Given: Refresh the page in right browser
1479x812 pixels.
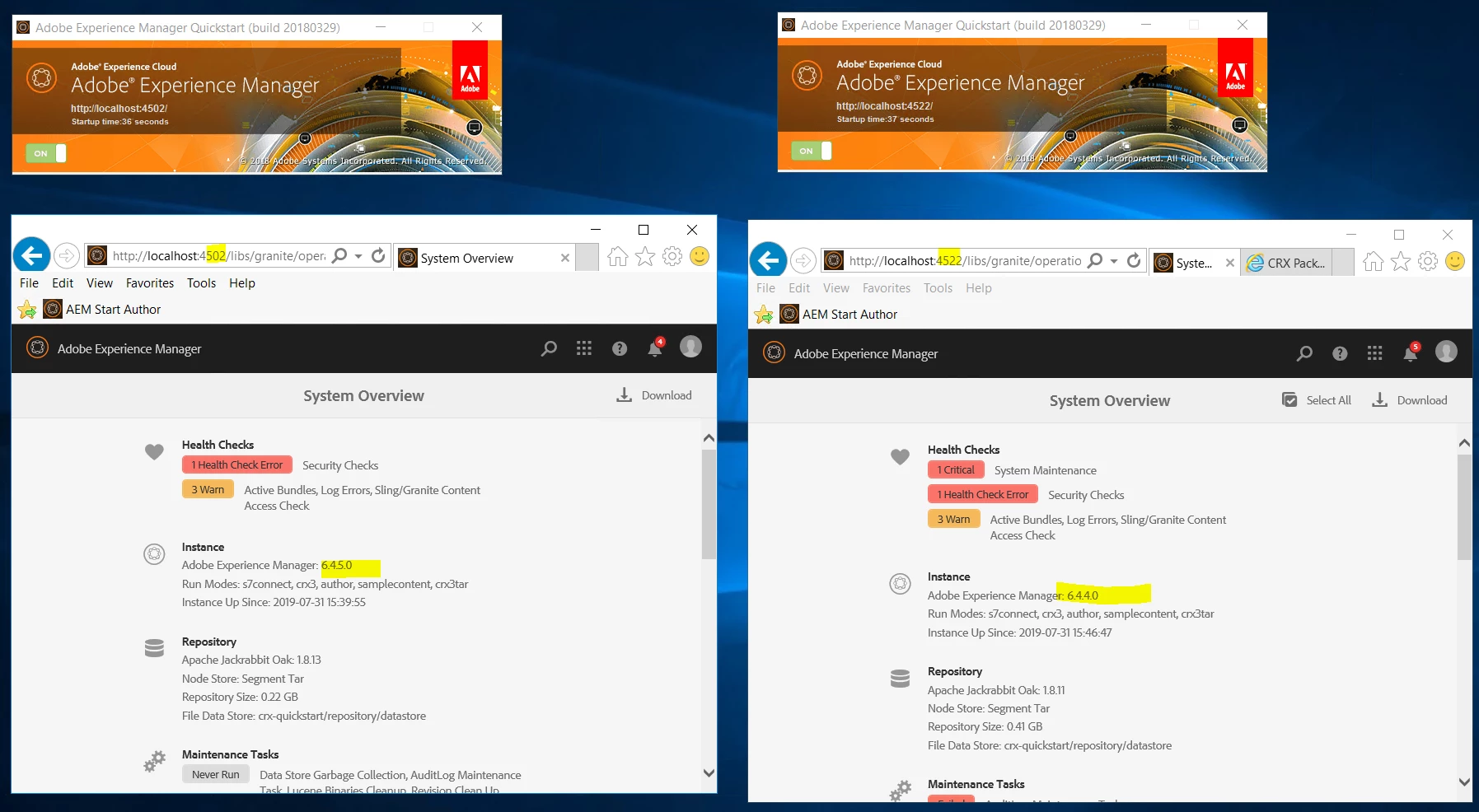Looking at the screenshot, I should (x=1134, y=261).
